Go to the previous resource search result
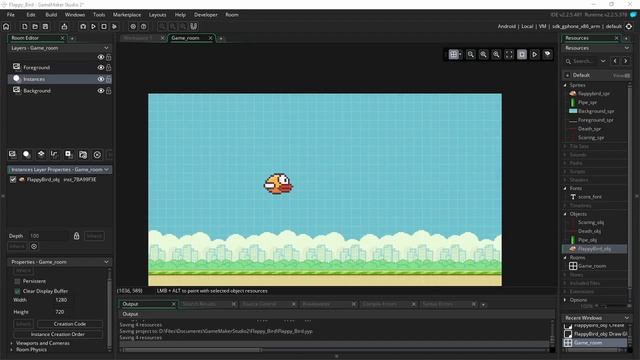 tap(615, 61)
